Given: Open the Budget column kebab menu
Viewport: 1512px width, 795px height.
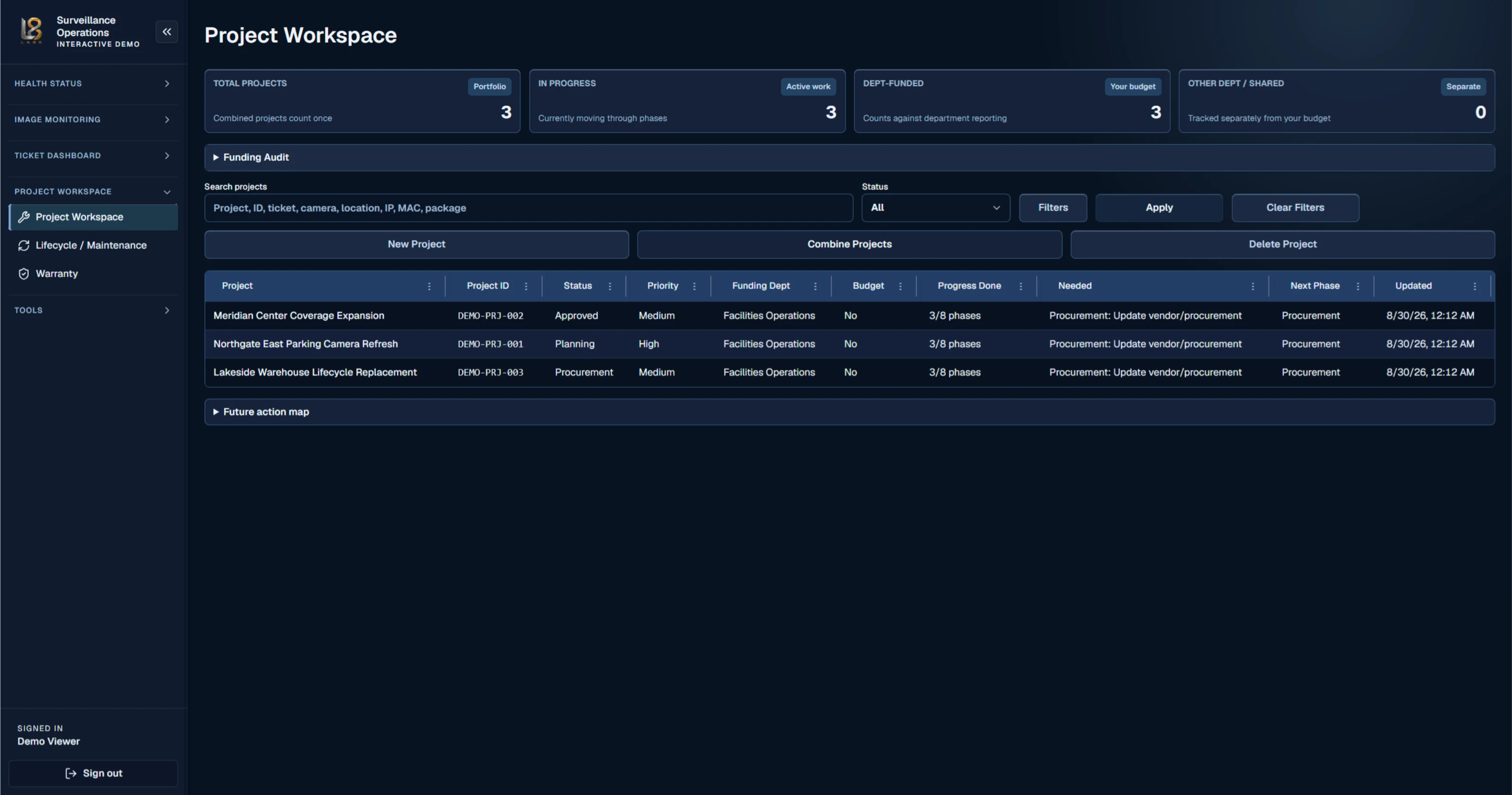Looking at the screenshot, I should pos(900,286).
